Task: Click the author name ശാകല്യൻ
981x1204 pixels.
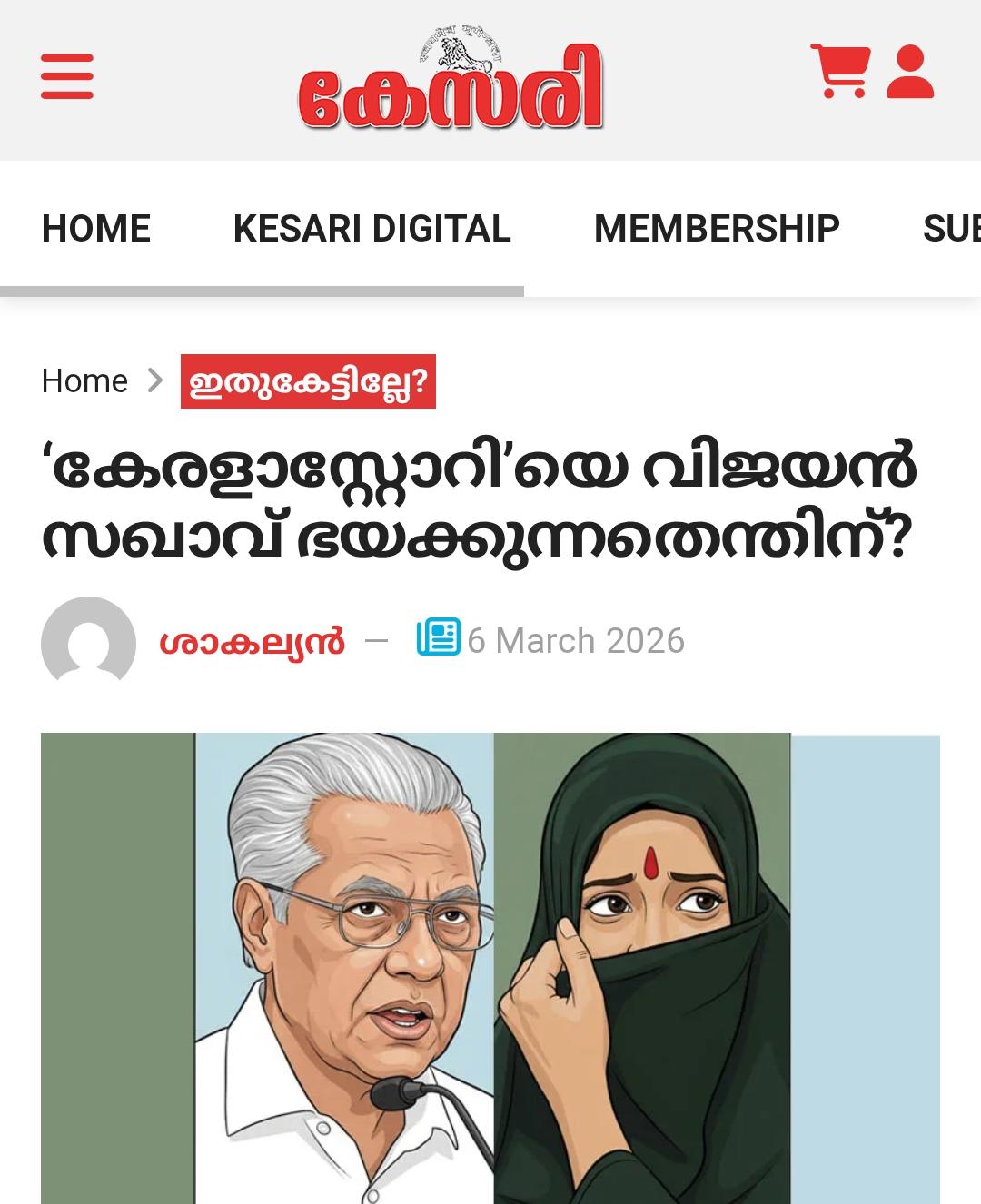Action: pos(252,641)
